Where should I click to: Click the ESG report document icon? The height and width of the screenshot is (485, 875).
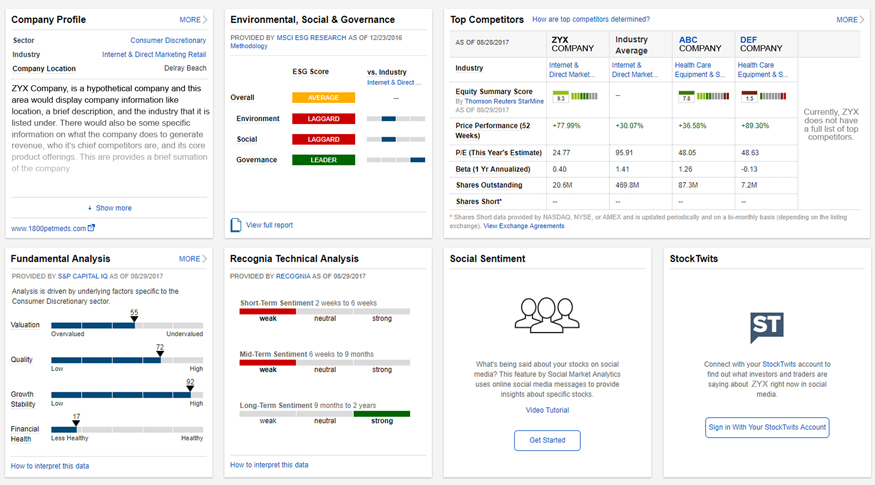[236, 225]
